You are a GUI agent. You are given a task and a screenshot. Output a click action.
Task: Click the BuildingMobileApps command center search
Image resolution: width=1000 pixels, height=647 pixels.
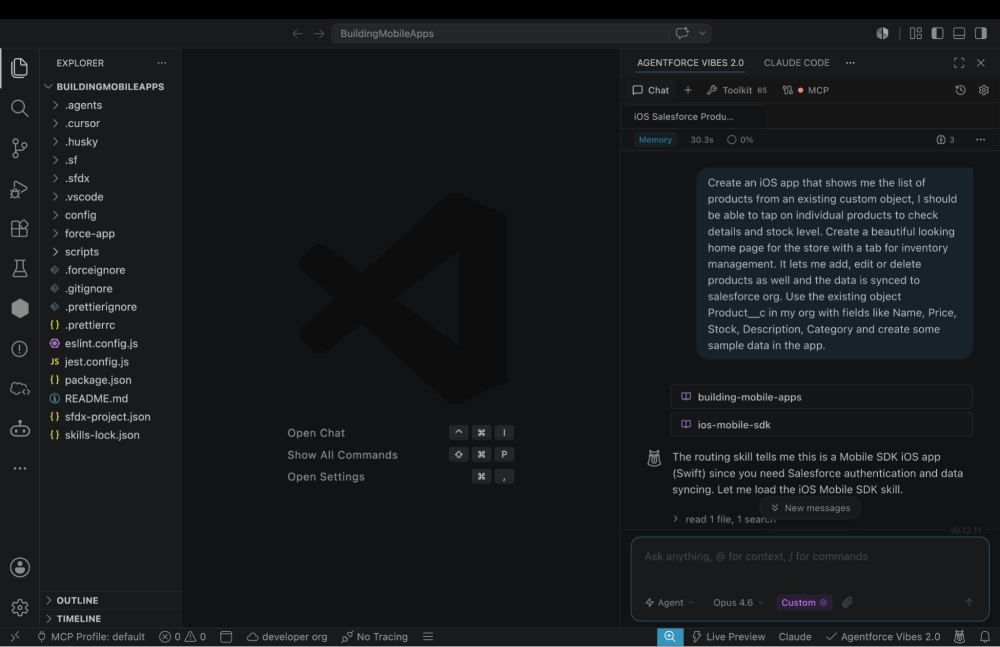[x=501, y=33]
